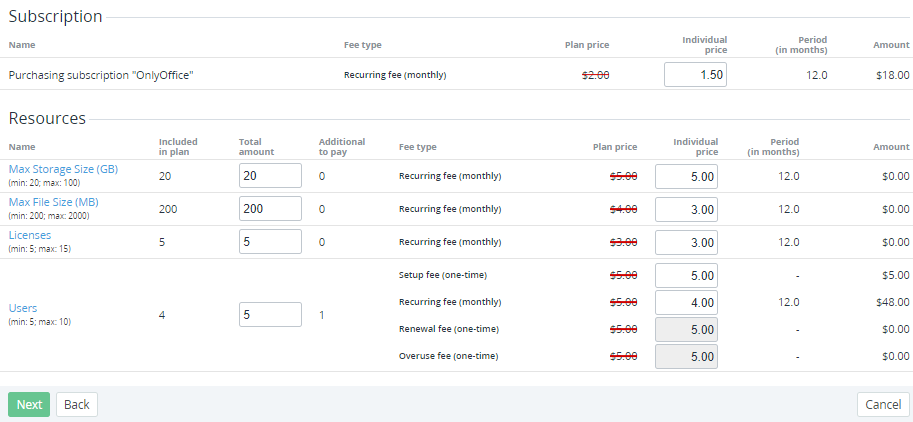This screenshot has width=913, height=422.
Task: Focus the Licenses individual price field
Action: pos(686,242)
